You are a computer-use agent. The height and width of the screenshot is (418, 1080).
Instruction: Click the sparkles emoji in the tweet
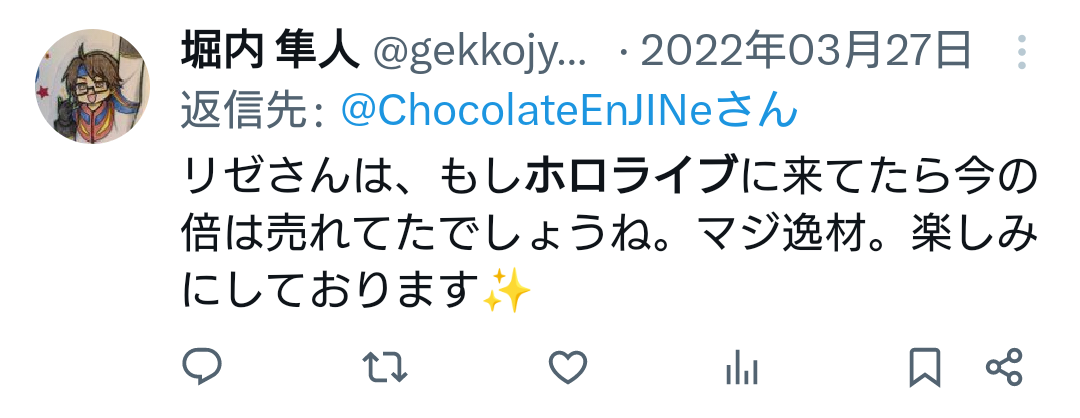pyautogui.click(x=506, y=291)
